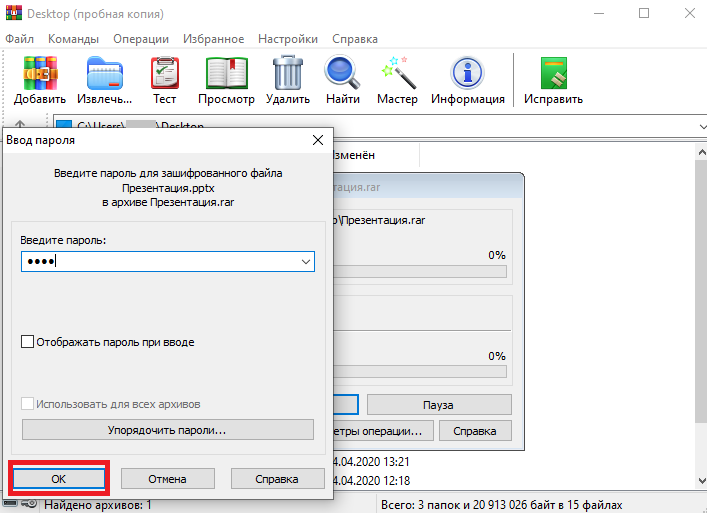The image size is (707, 513).
Task: Click the key icon in status bar
Action: click(29, 504)
